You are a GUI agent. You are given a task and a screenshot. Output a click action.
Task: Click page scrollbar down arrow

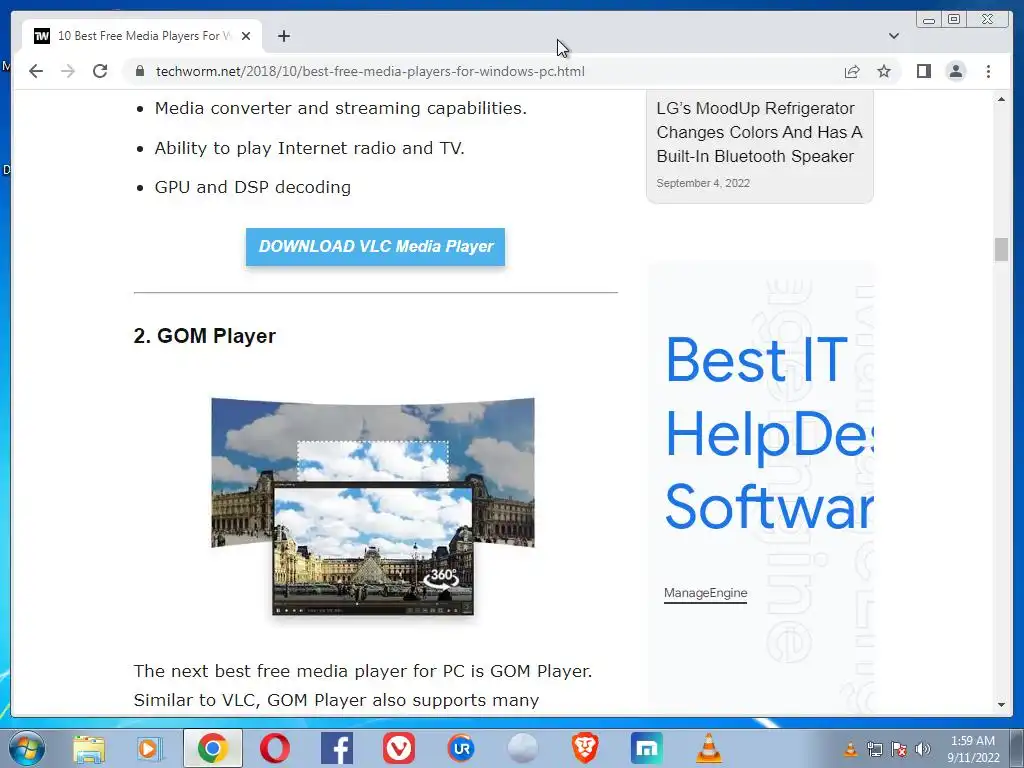pos(1001,705)
